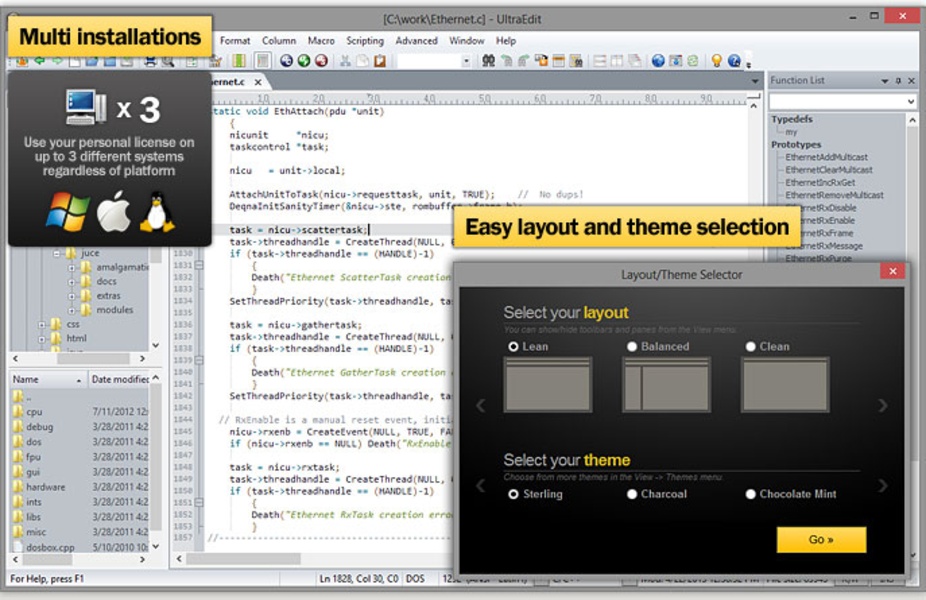Click the hardware folder icon in file list
The image size is (926, 600).
click(18, 487)
